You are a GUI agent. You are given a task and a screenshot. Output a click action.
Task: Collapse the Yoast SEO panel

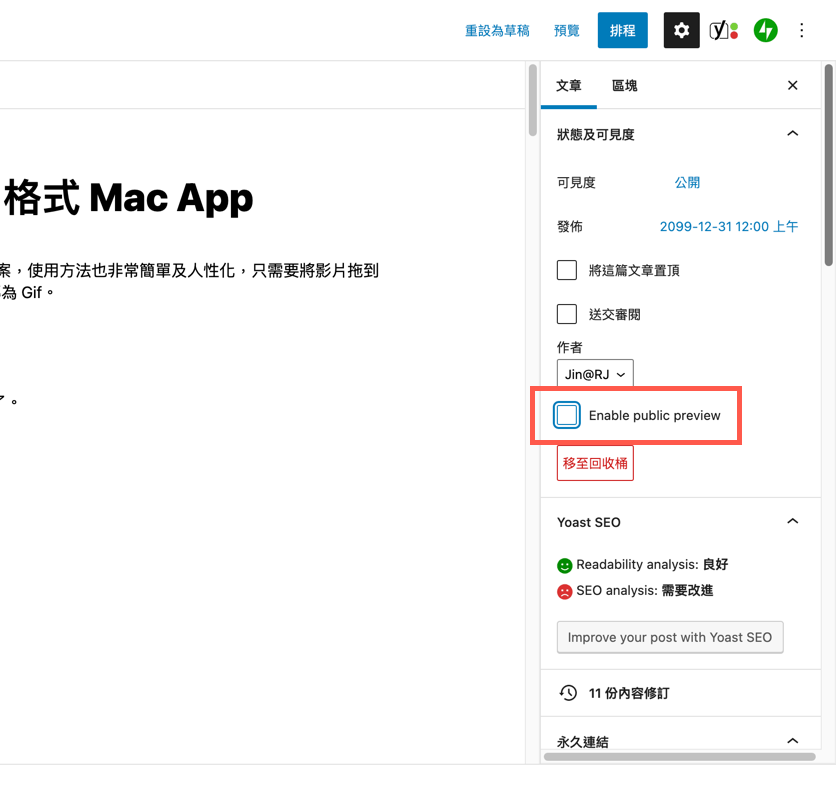793,521
